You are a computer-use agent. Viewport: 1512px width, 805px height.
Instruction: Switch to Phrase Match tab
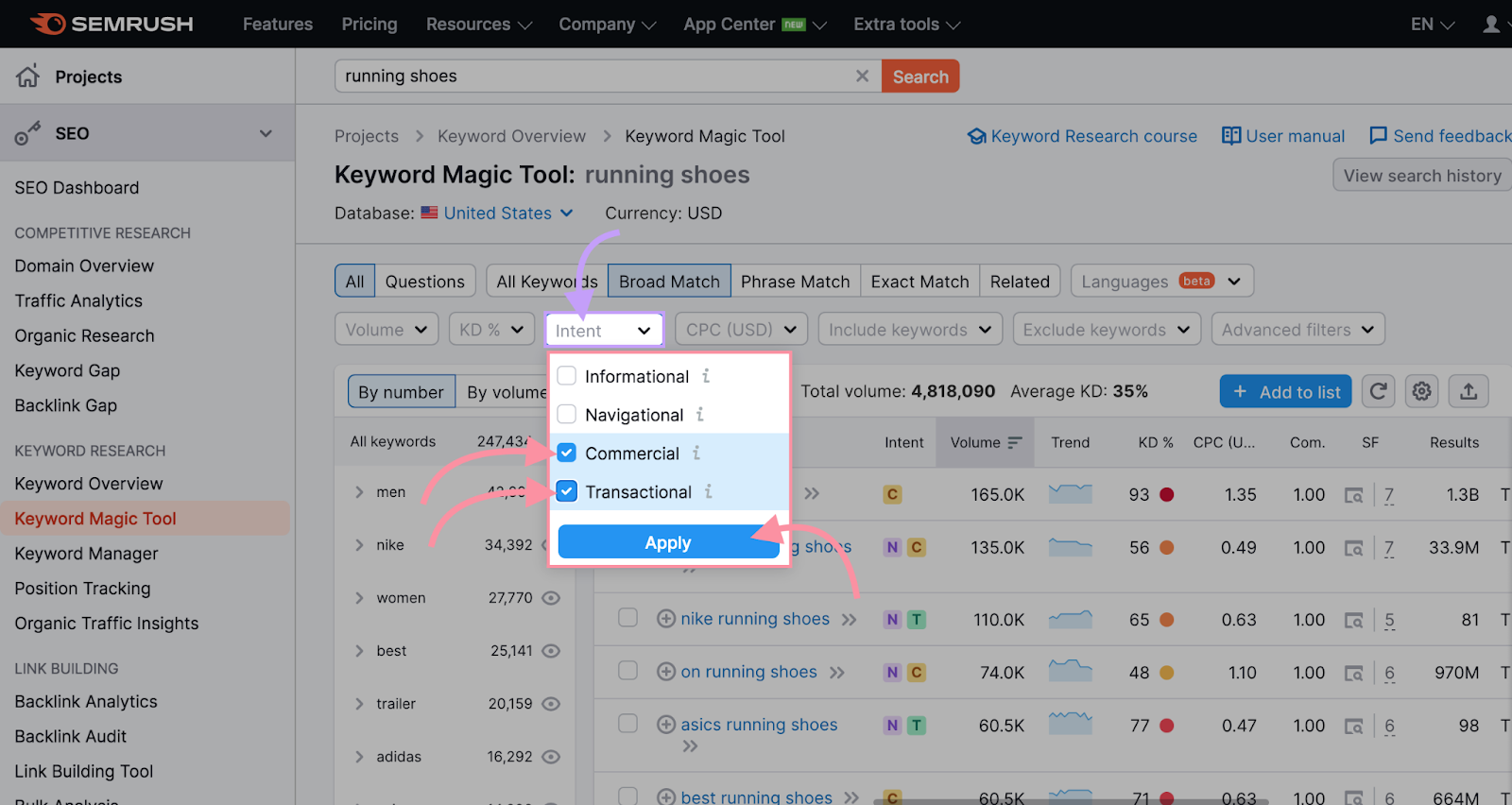(796, 282)
